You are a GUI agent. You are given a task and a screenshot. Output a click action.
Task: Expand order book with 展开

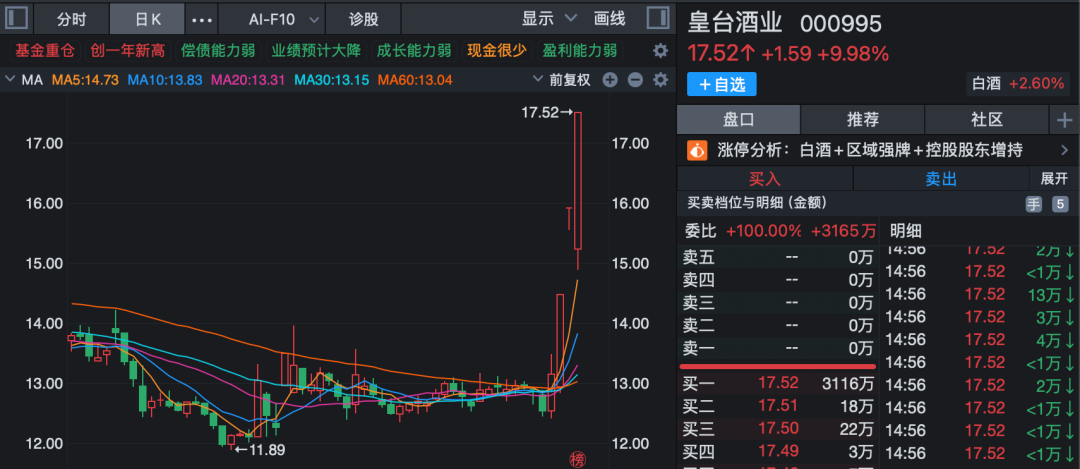(x=1054, y=179)
